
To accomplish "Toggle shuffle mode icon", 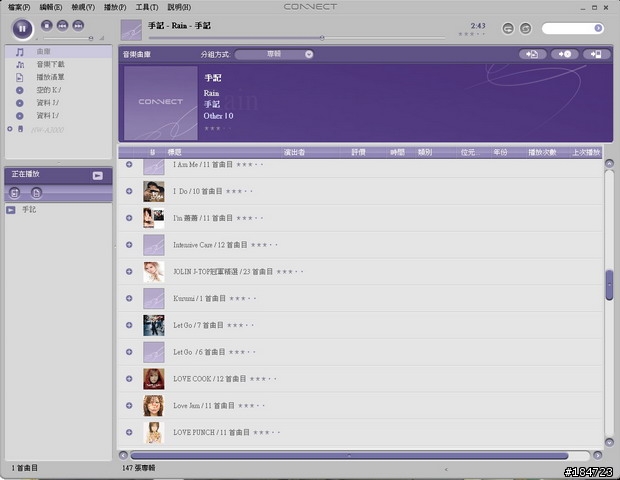I will (x=525, y=28).
